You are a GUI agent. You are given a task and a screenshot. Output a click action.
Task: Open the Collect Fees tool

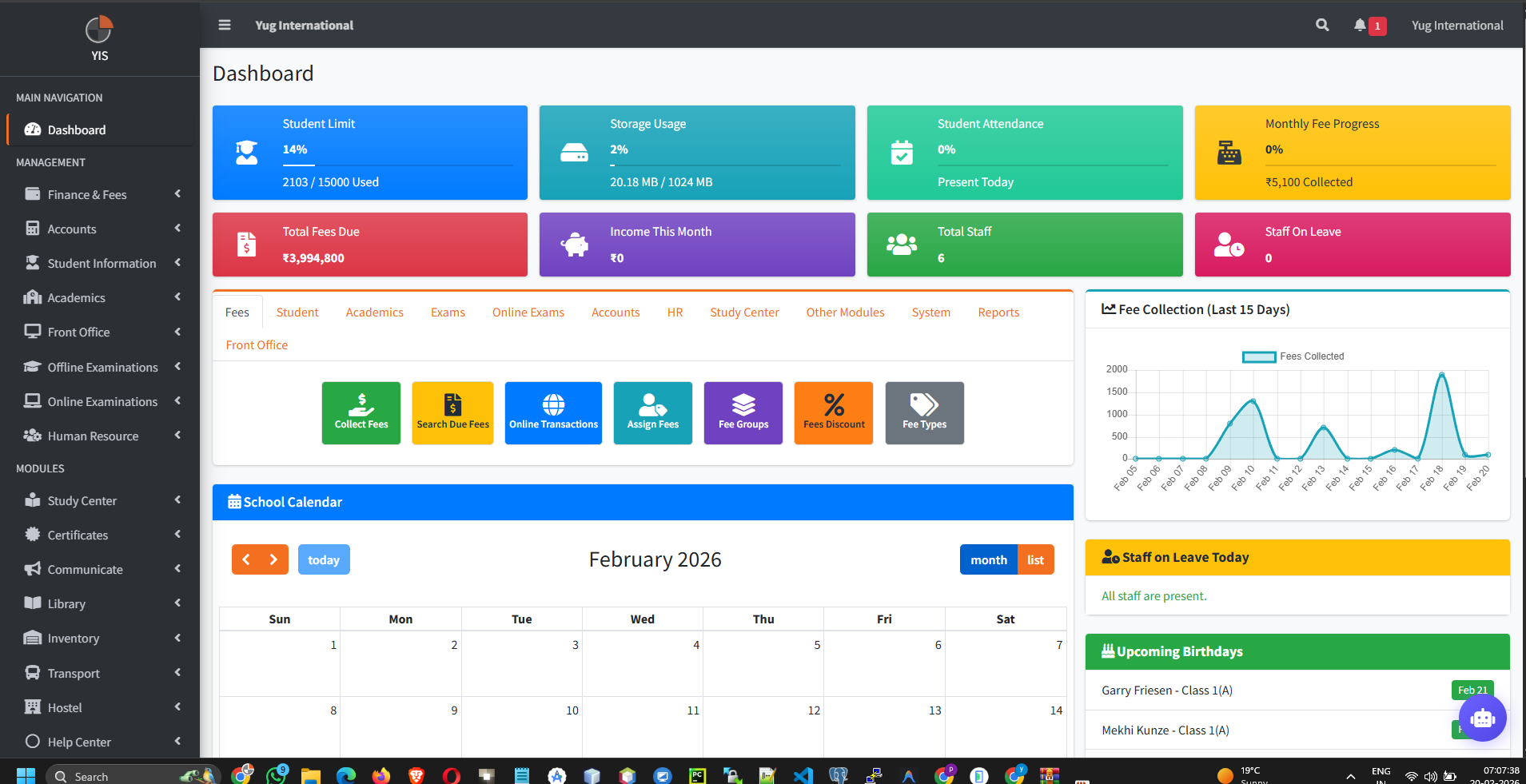361,412
